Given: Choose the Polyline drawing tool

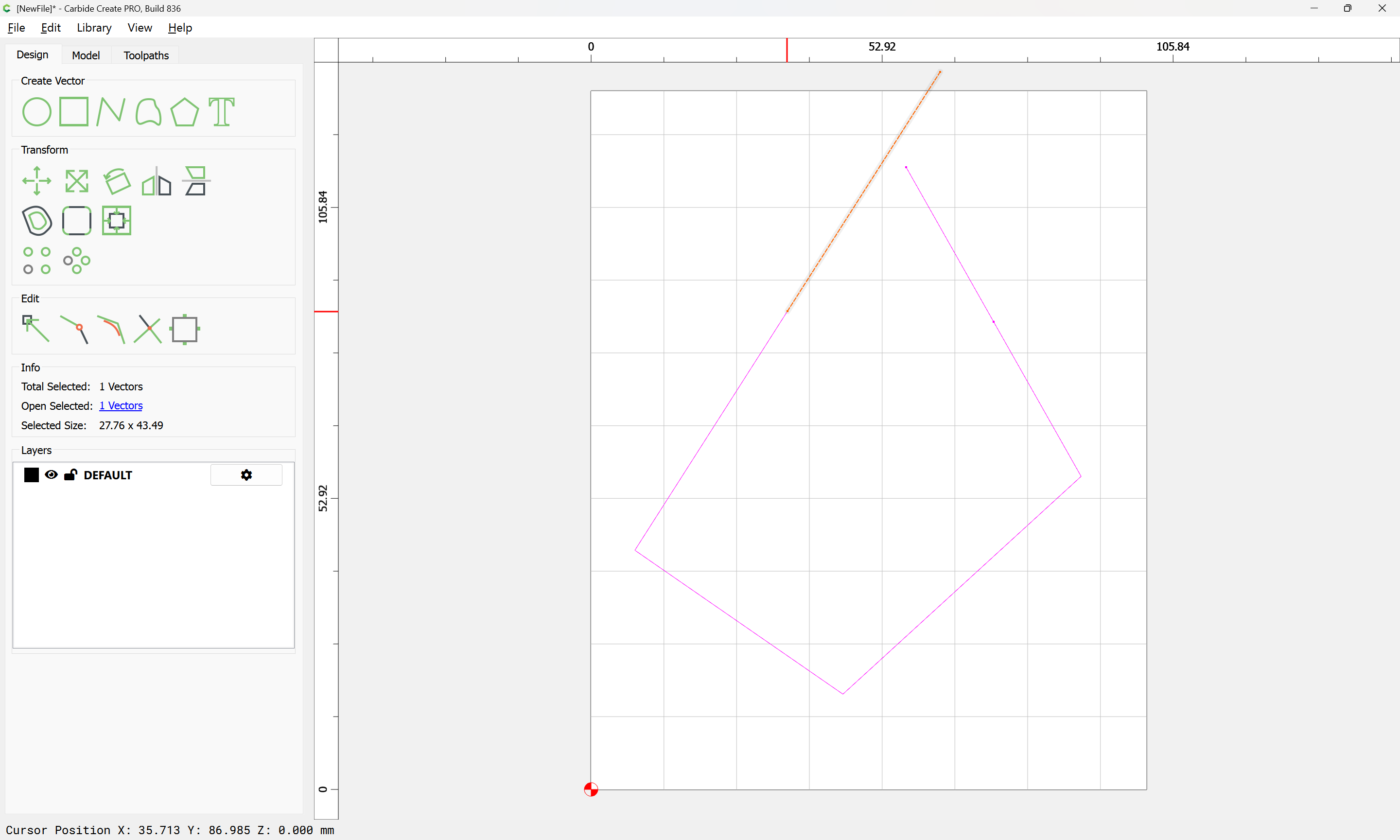Looking at the screenshot, I should coord(111,111).
